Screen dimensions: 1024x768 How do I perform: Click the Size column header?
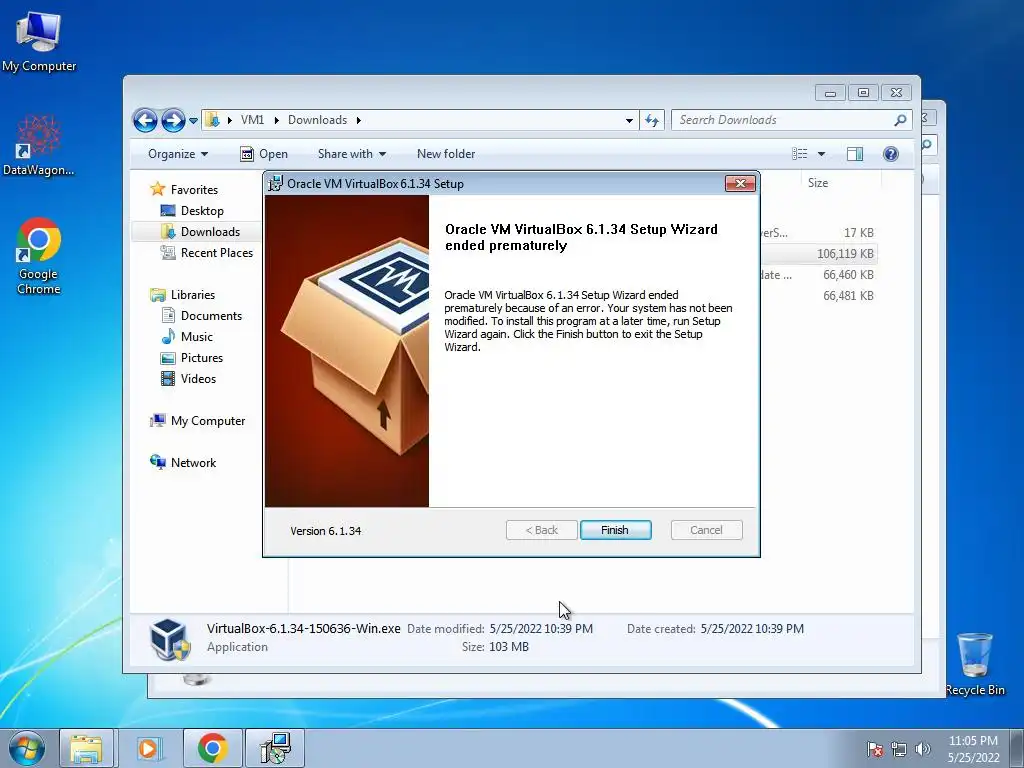coord(818,183)
